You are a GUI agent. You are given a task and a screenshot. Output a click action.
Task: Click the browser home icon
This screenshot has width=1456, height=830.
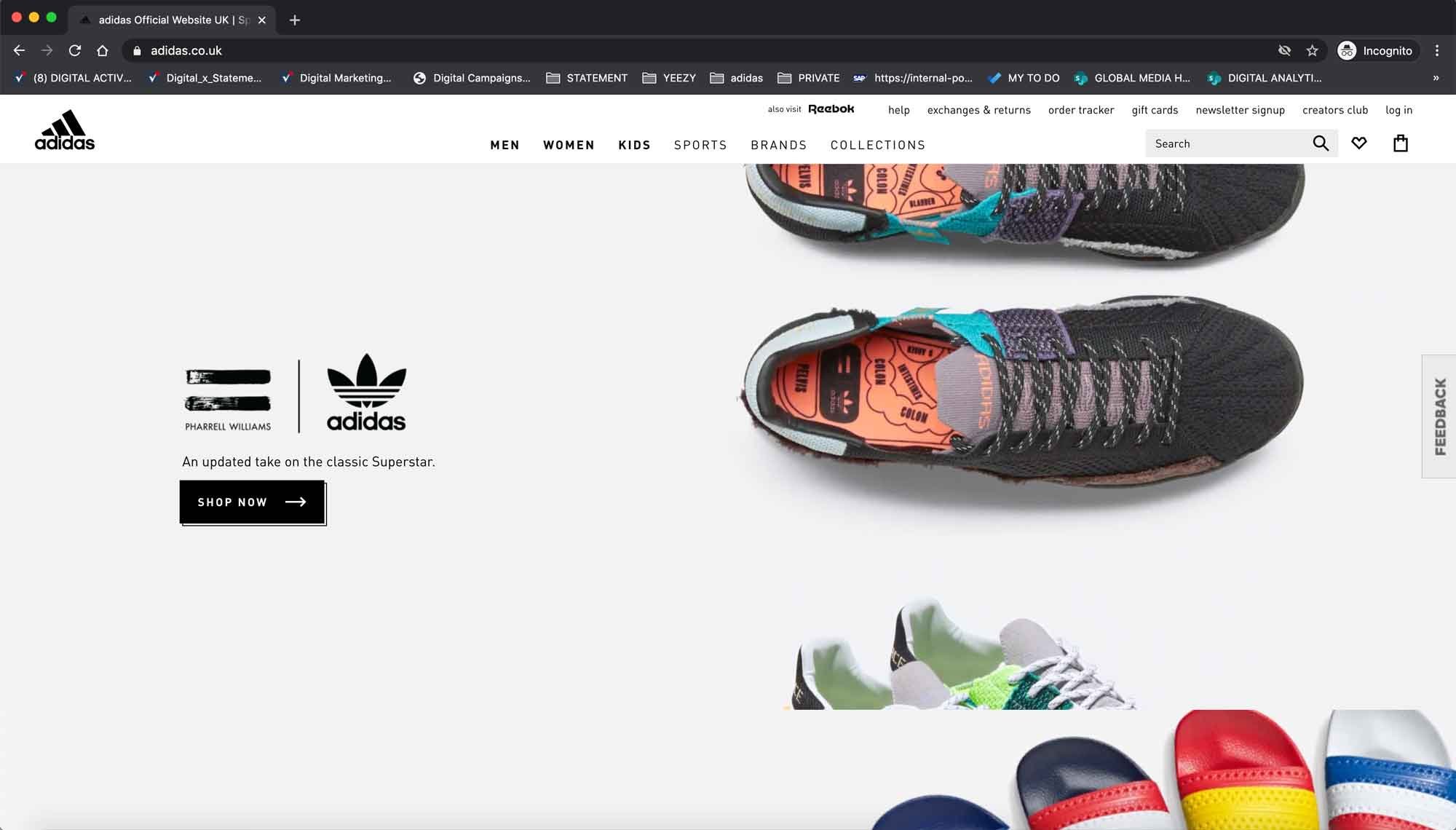(103, 50)
